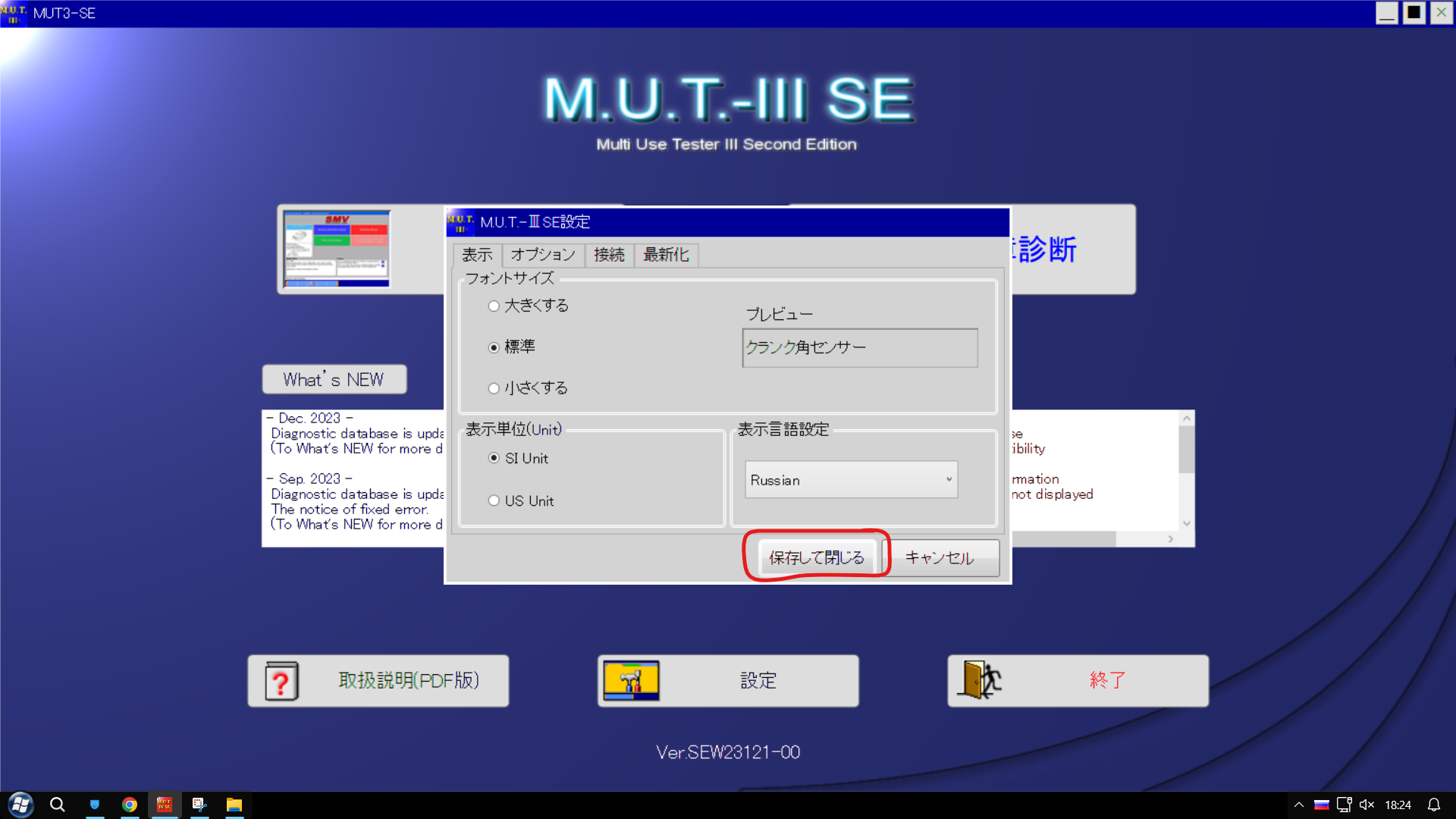Select the 大きくする font size radio button
Image resolution: width=1456 pixels, height=819 pixels.
coord(494,306)
